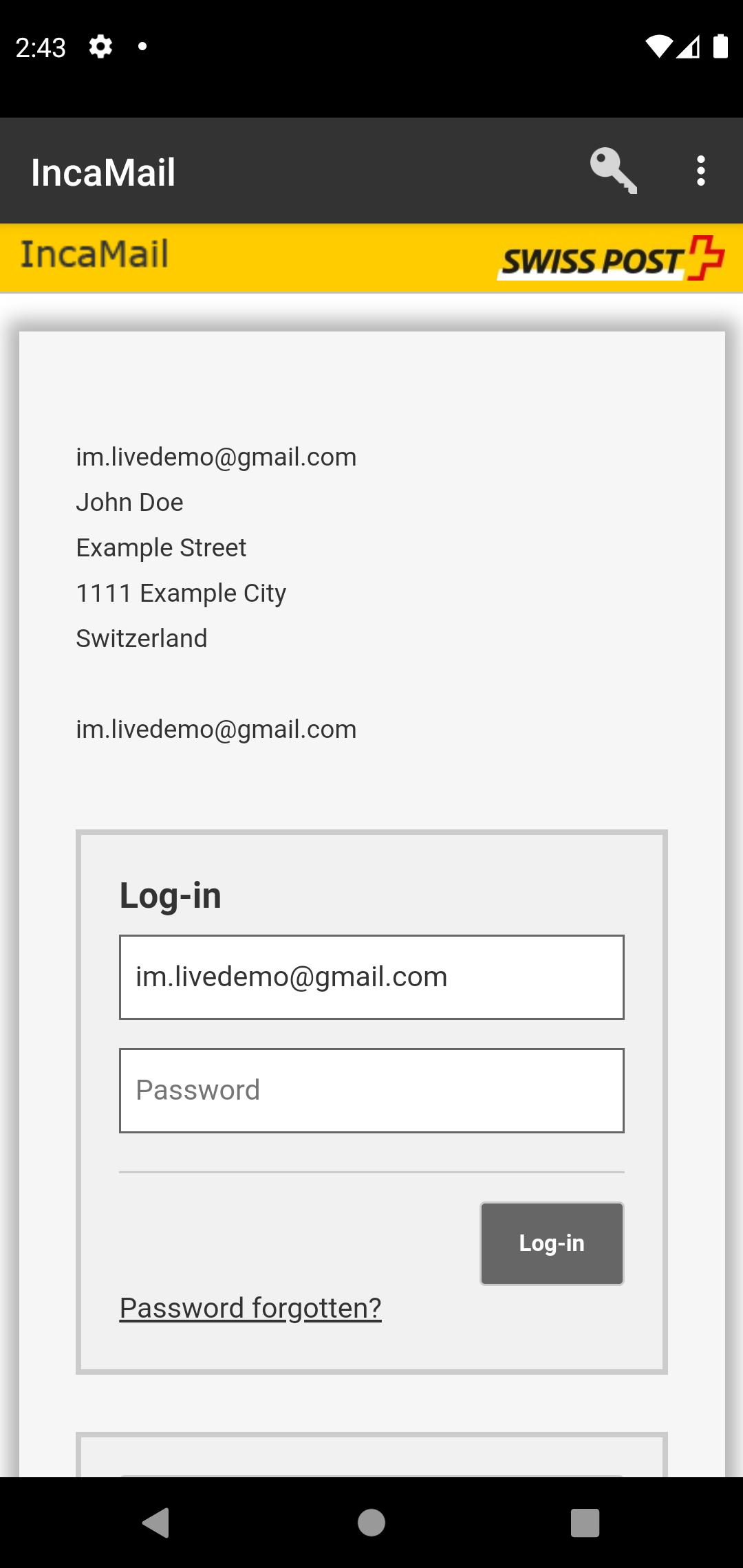743x1568 pixels.
Task: Open the "Password forgotten?" link
Action: coord(250,1308)
